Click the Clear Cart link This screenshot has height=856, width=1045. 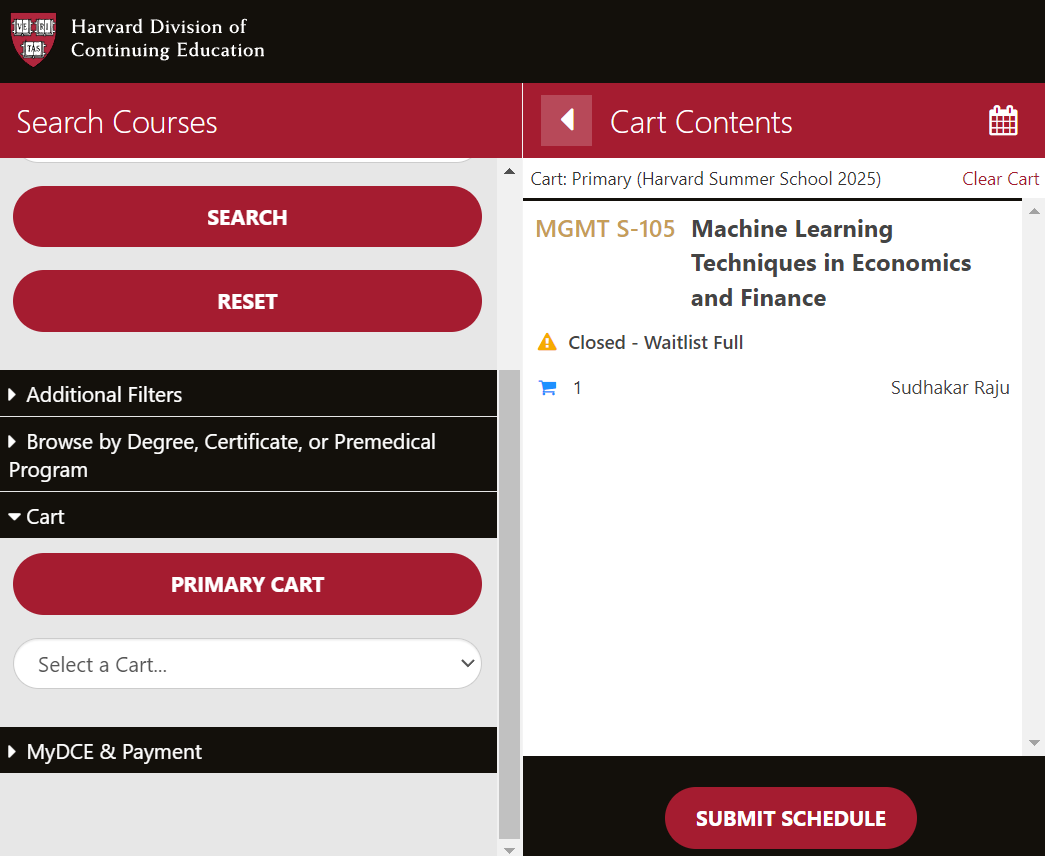pos(1000,179)
